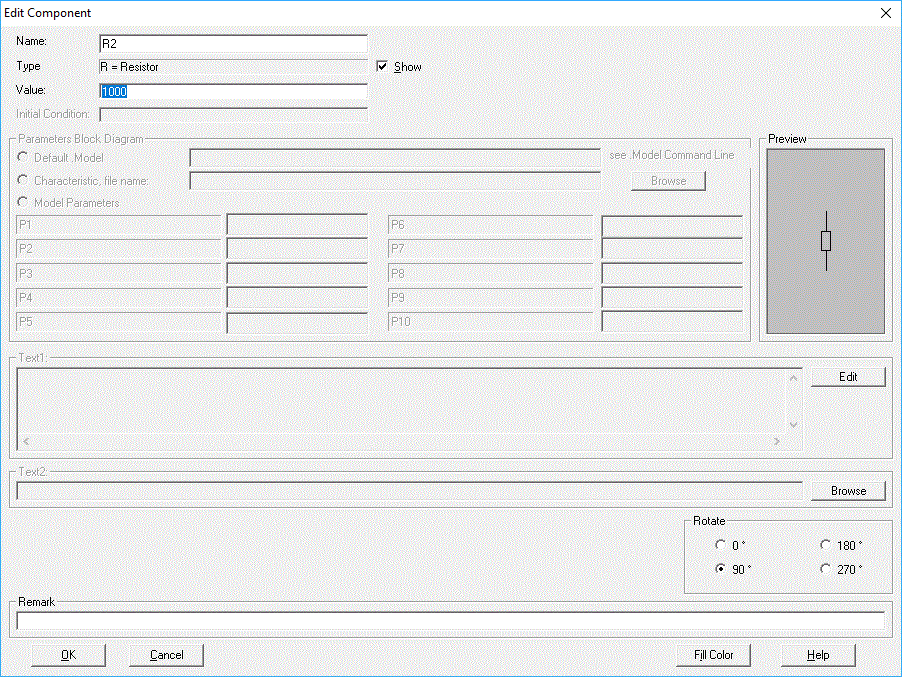The width and height of the screenshot is (902, 677).
Task: Select the Model Parameters radio button
Action: click(x=23, y=202)
